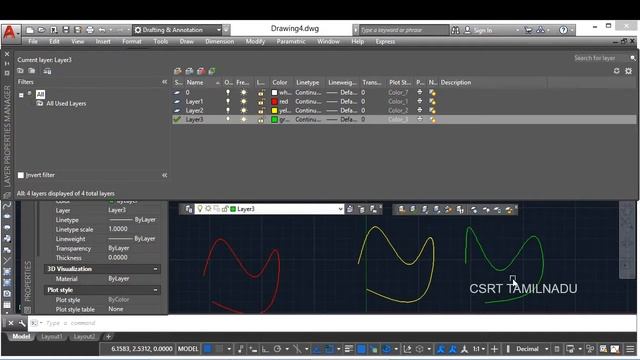Viewport: 640px width, 360px height.
Task: Collapse the Plot style section
Action: point(156,290)
